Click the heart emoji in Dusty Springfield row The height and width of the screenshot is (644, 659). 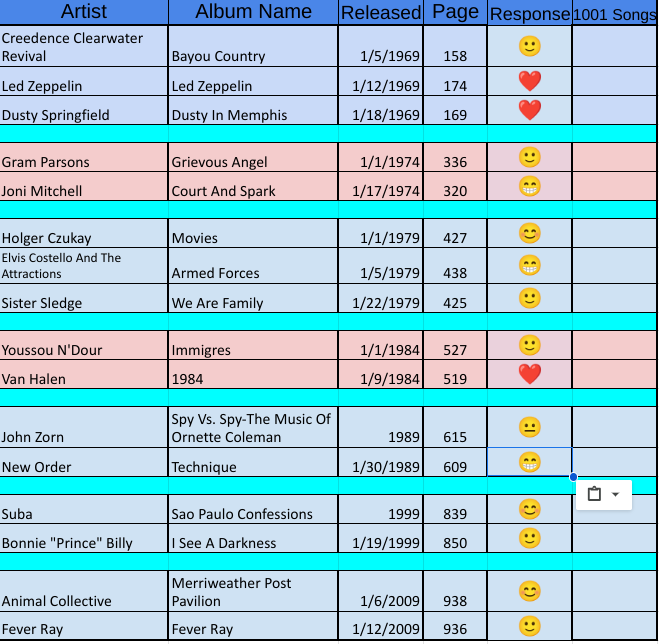click(530, 110)
